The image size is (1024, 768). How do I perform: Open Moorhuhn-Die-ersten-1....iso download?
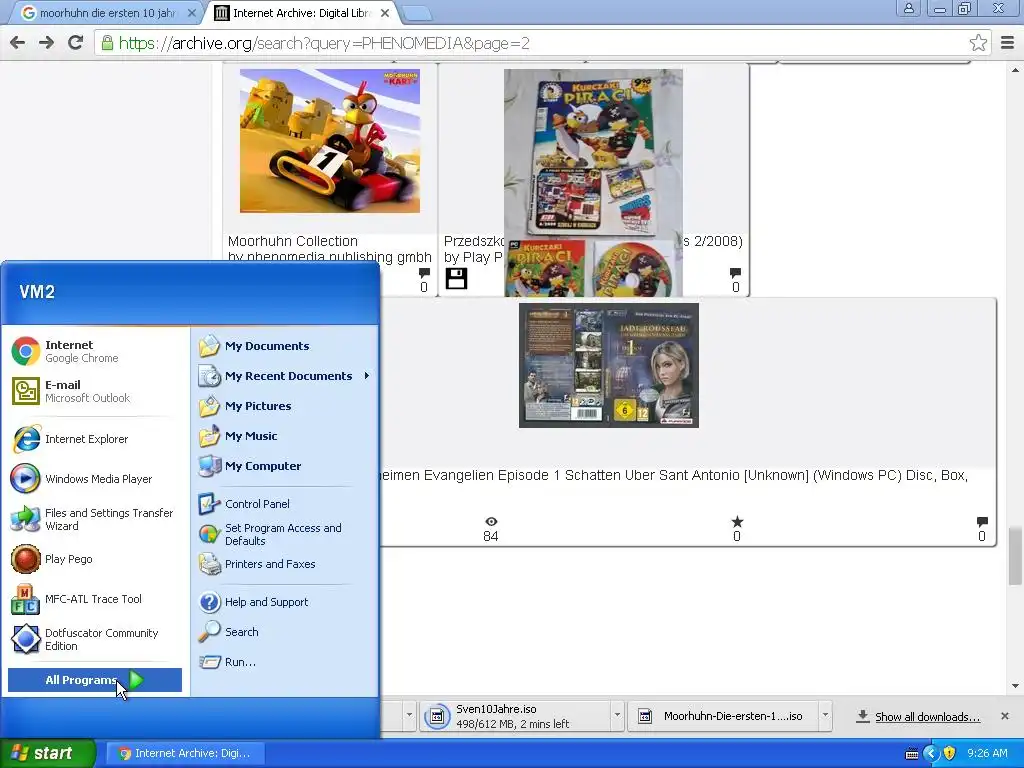click(723, 716)
